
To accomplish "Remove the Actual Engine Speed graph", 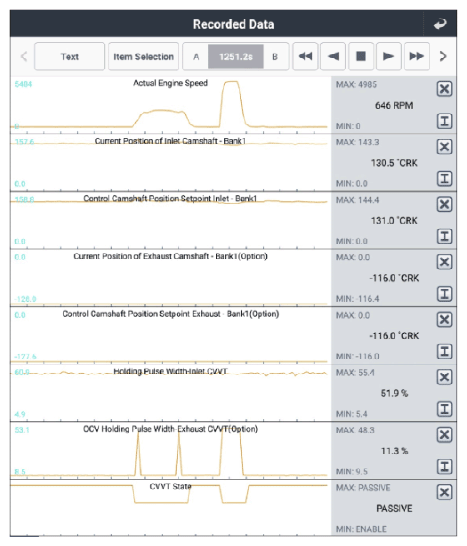I will click(444, 89).
